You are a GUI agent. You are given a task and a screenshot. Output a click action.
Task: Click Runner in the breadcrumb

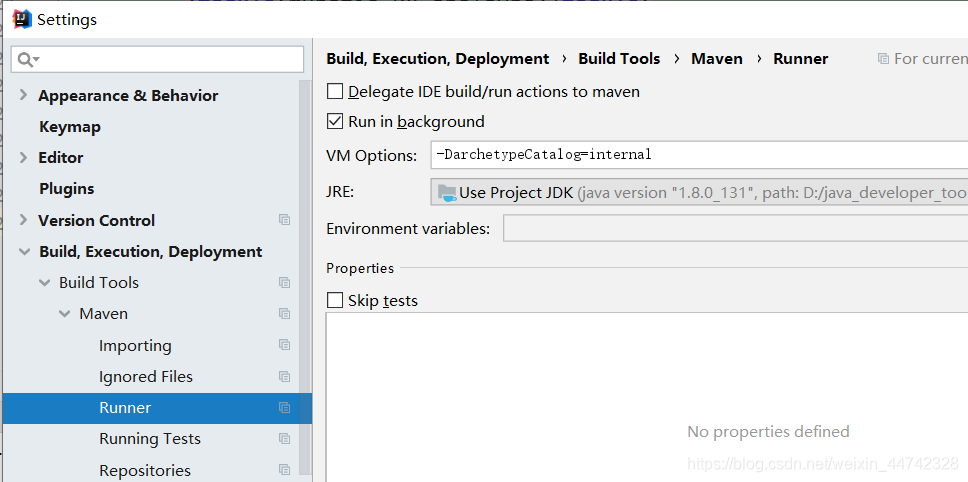[x=801, y=59]
